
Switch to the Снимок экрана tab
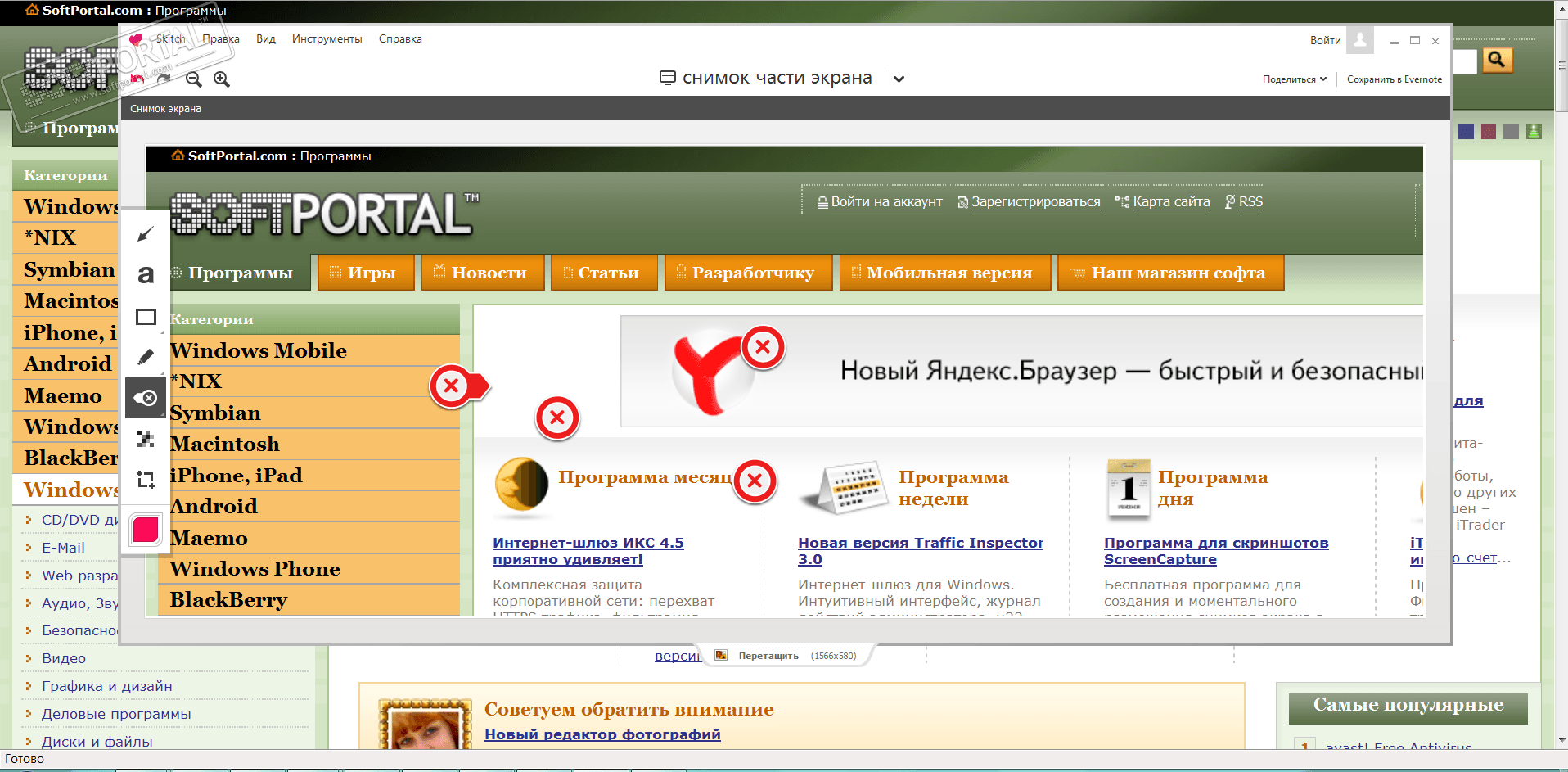pyautogui.click(x=165, y=109)
